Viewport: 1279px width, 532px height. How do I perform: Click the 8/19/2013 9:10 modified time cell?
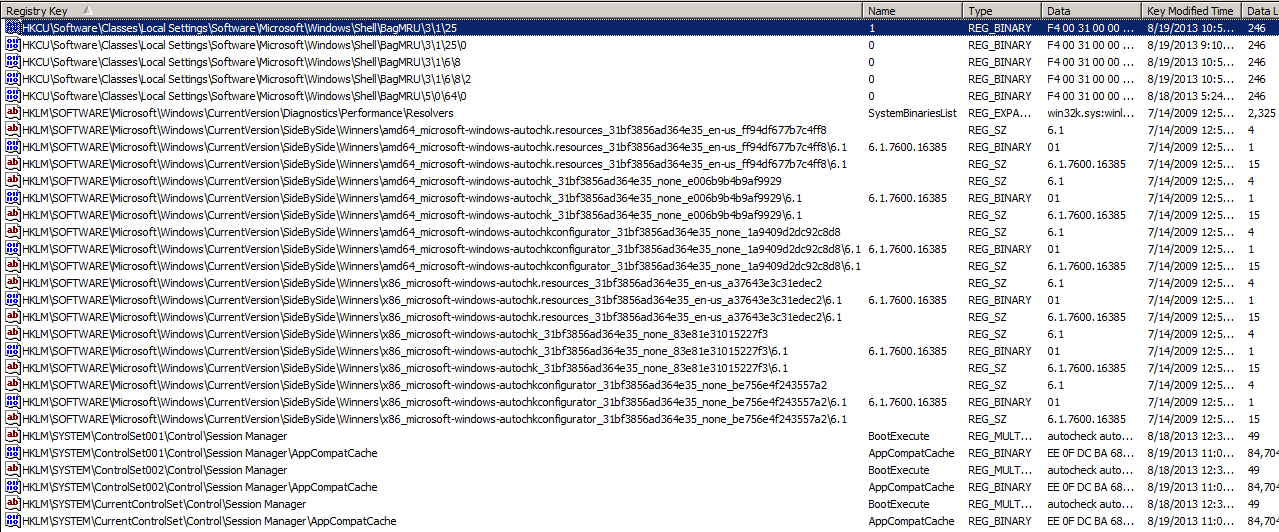coord(1191,45)
